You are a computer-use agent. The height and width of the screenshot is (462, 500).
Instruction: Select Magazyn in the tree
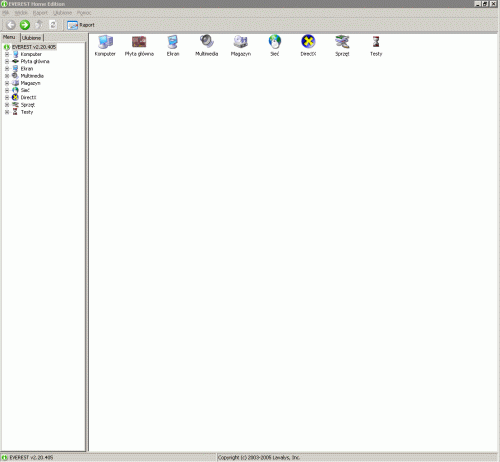pos(30,83)
